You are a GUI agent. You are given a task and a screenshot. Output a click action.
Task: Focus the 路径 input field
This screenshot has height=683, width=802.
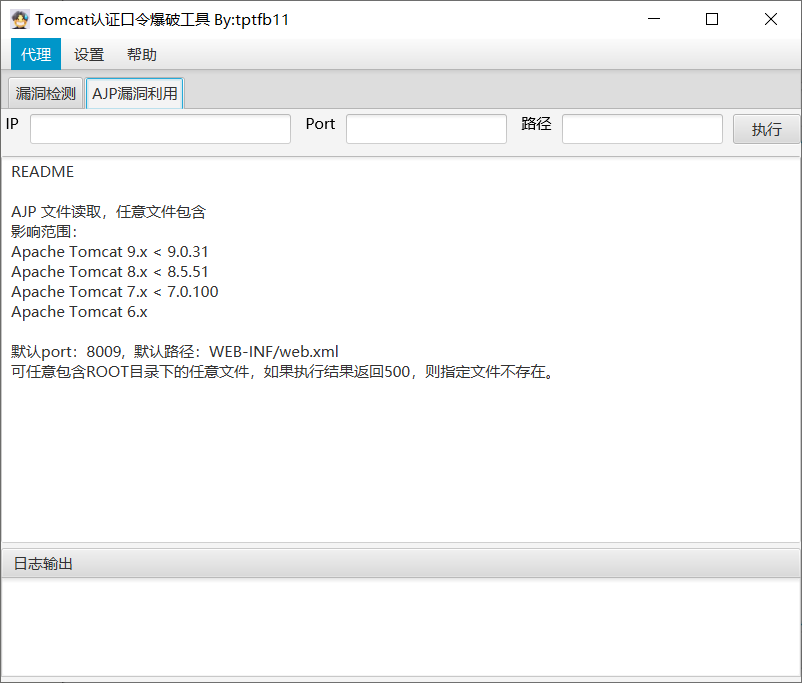(x=642, y=129)
